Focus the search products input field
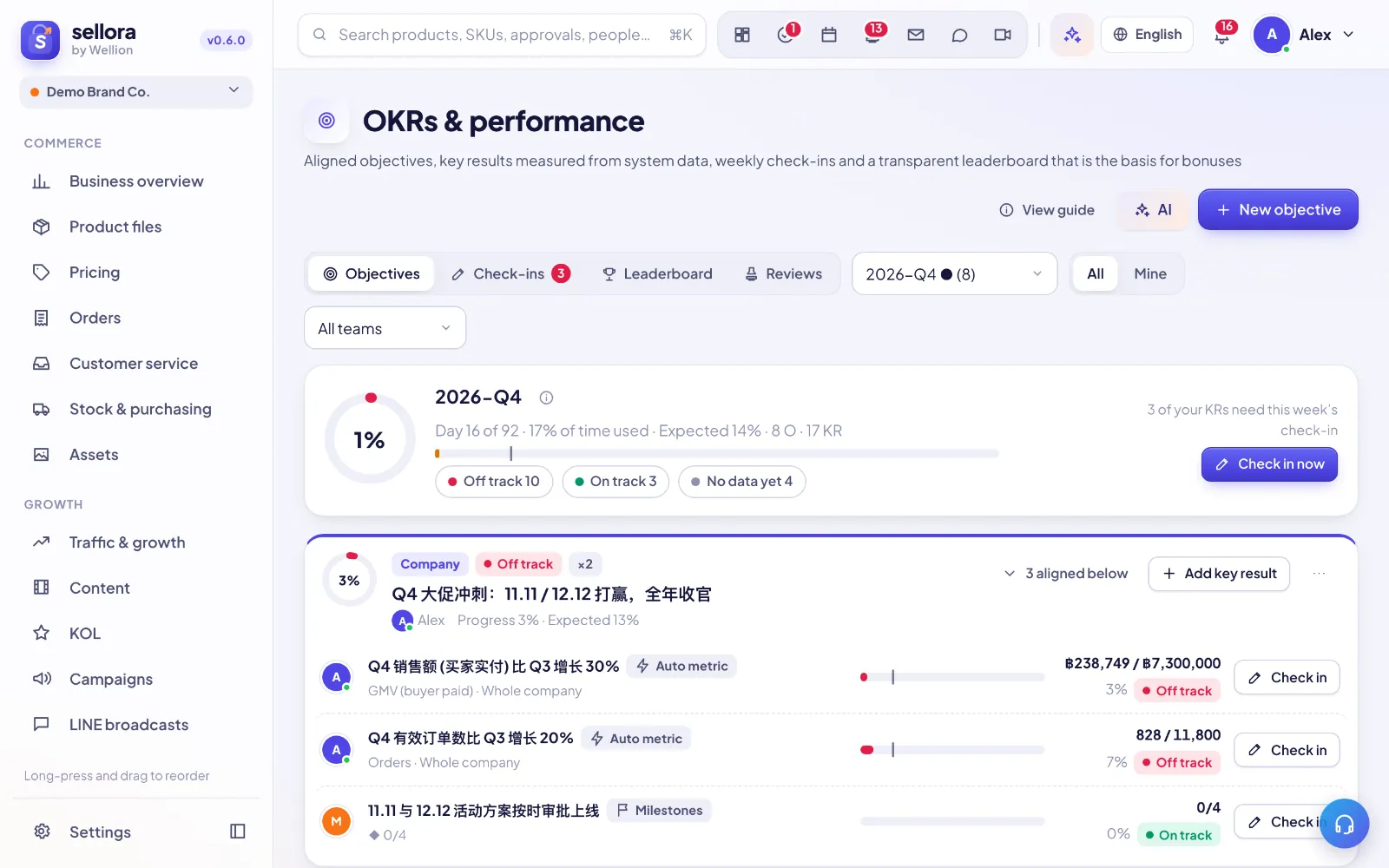1389x868 pixels. (x=502, y=35)
